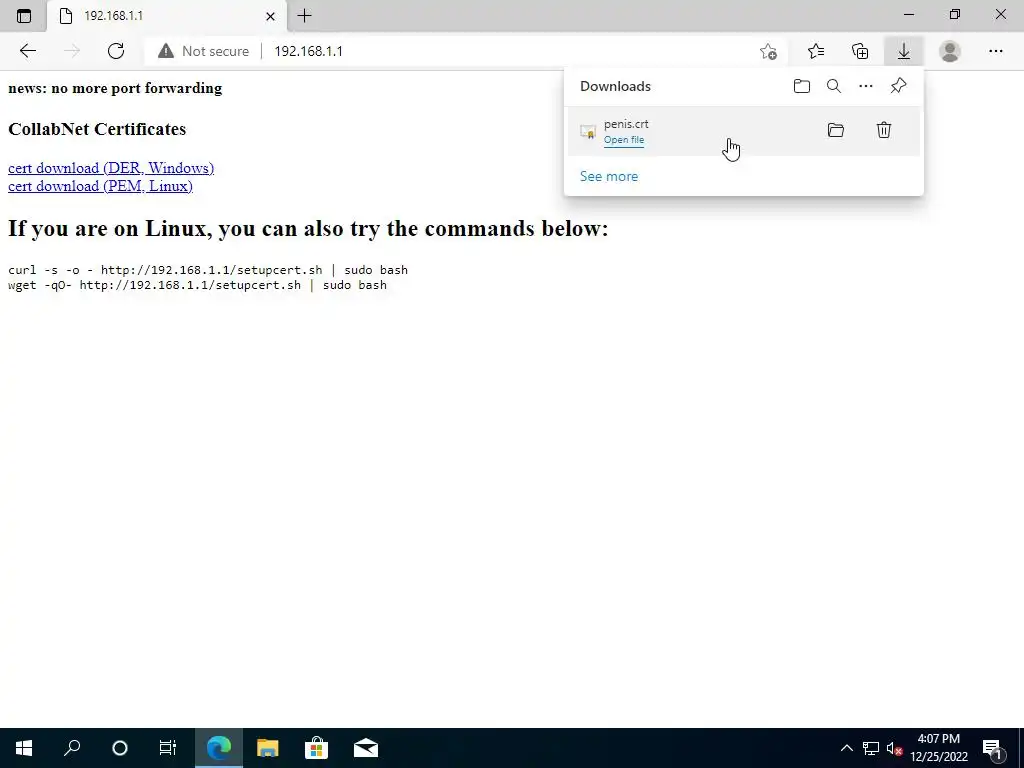Pin the Downloads panel
The image size is (1024, 768).
[x=899, y=86]
